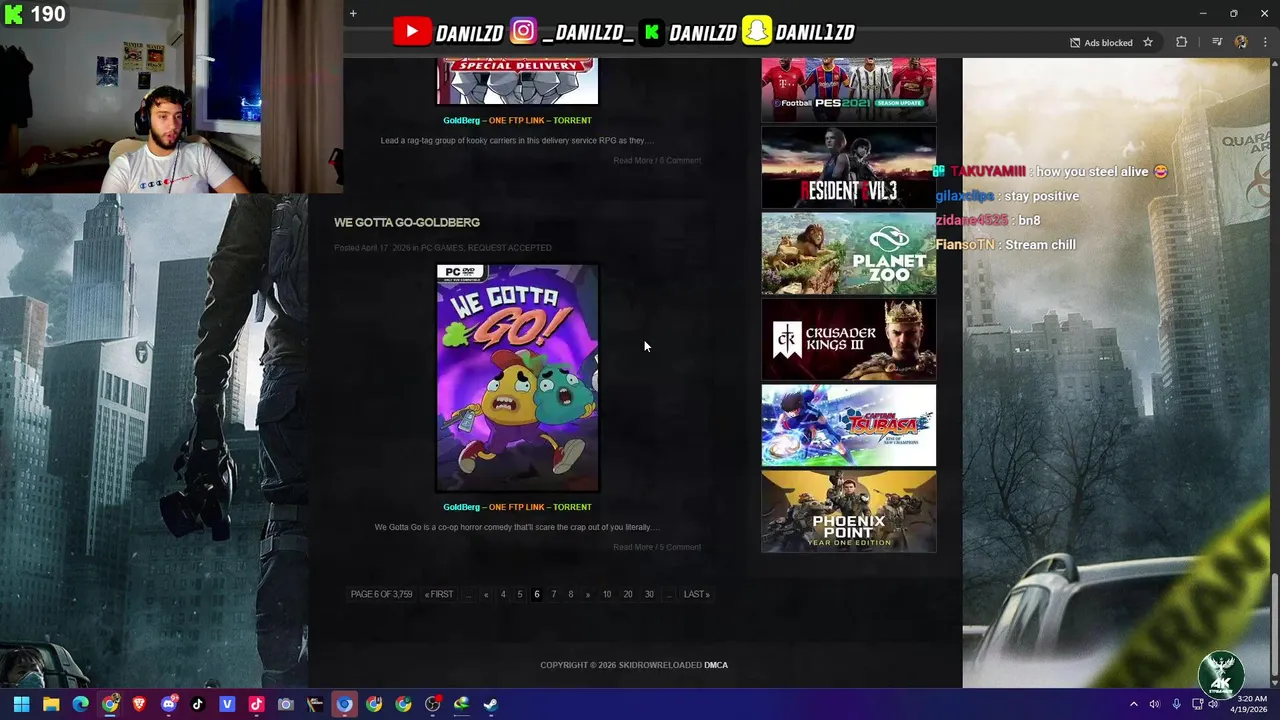Open Steam from the taskbar

(x=491, y=704)
